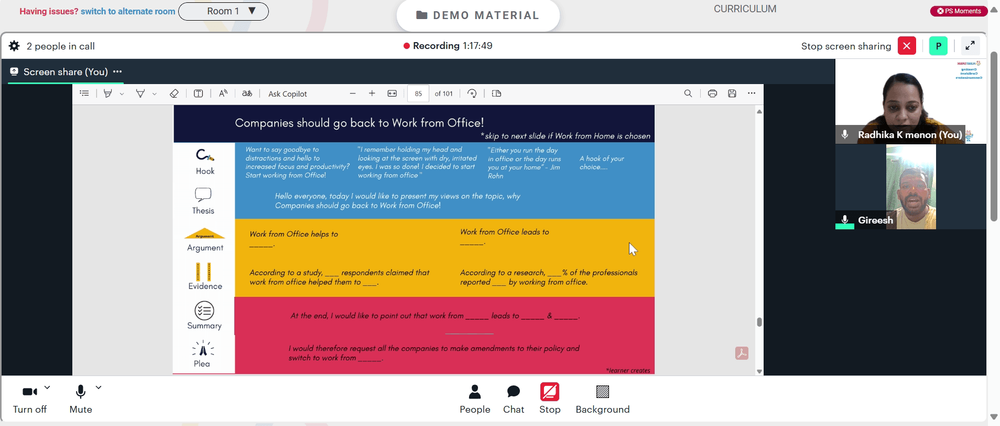This screenshot has height=426, width=1000.
Task: Click the Summary checklist icon
Action: tap(204, 311)
